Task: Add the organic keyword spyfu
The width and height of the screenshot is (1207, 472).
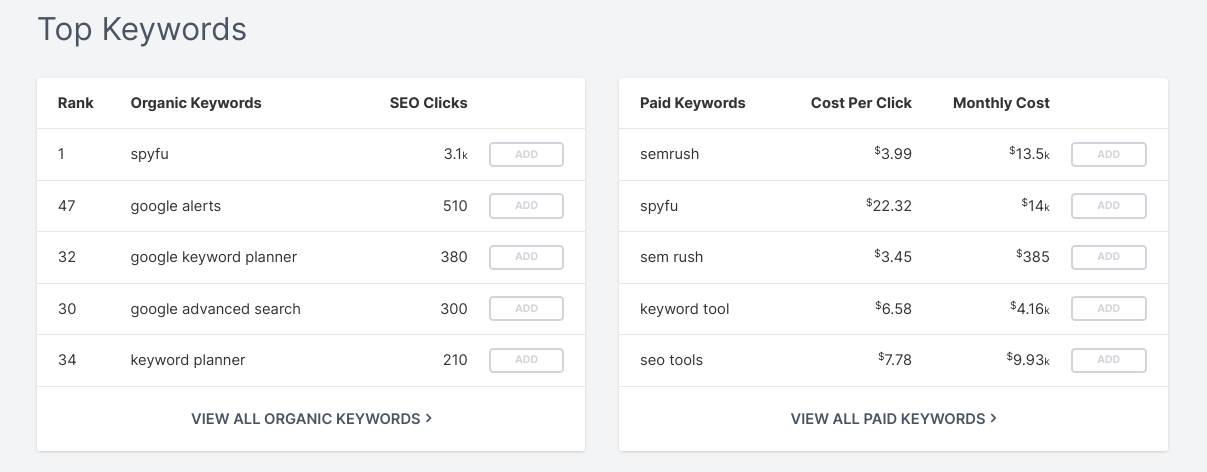Action: point(526,155)
